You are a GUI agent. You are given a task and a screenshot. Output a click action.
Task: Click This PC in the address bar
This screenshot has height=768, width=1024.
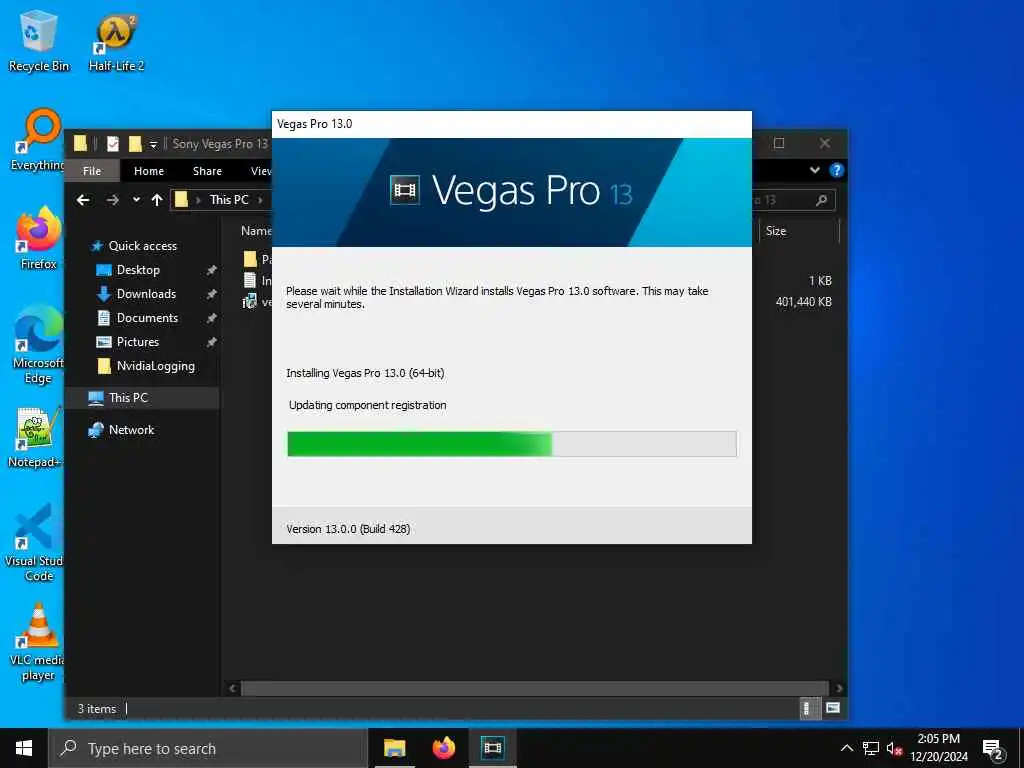click(229, 200)
